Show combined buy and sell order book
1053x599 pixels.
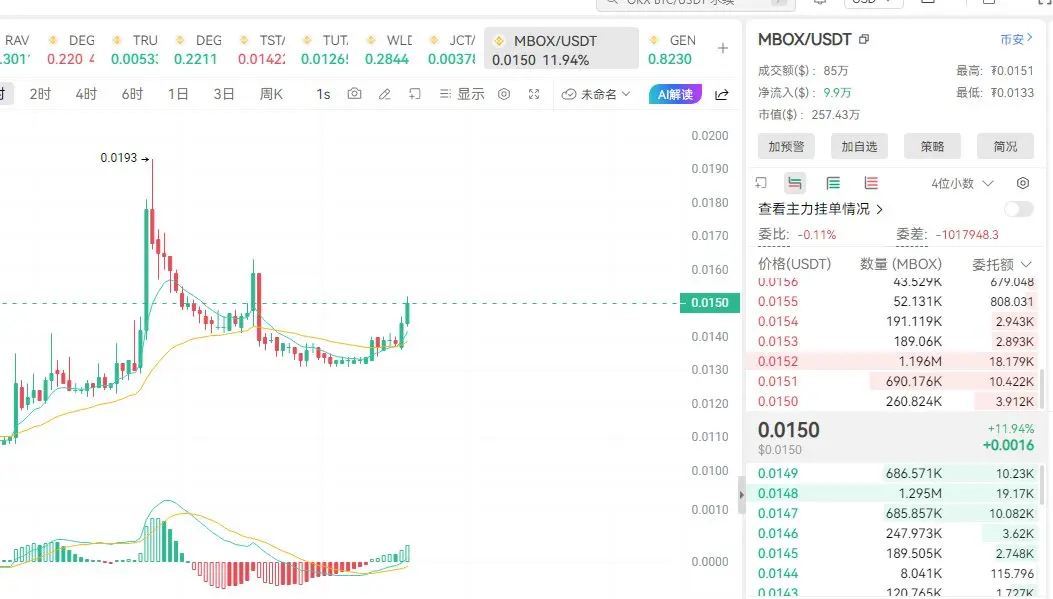click(794, 183)
